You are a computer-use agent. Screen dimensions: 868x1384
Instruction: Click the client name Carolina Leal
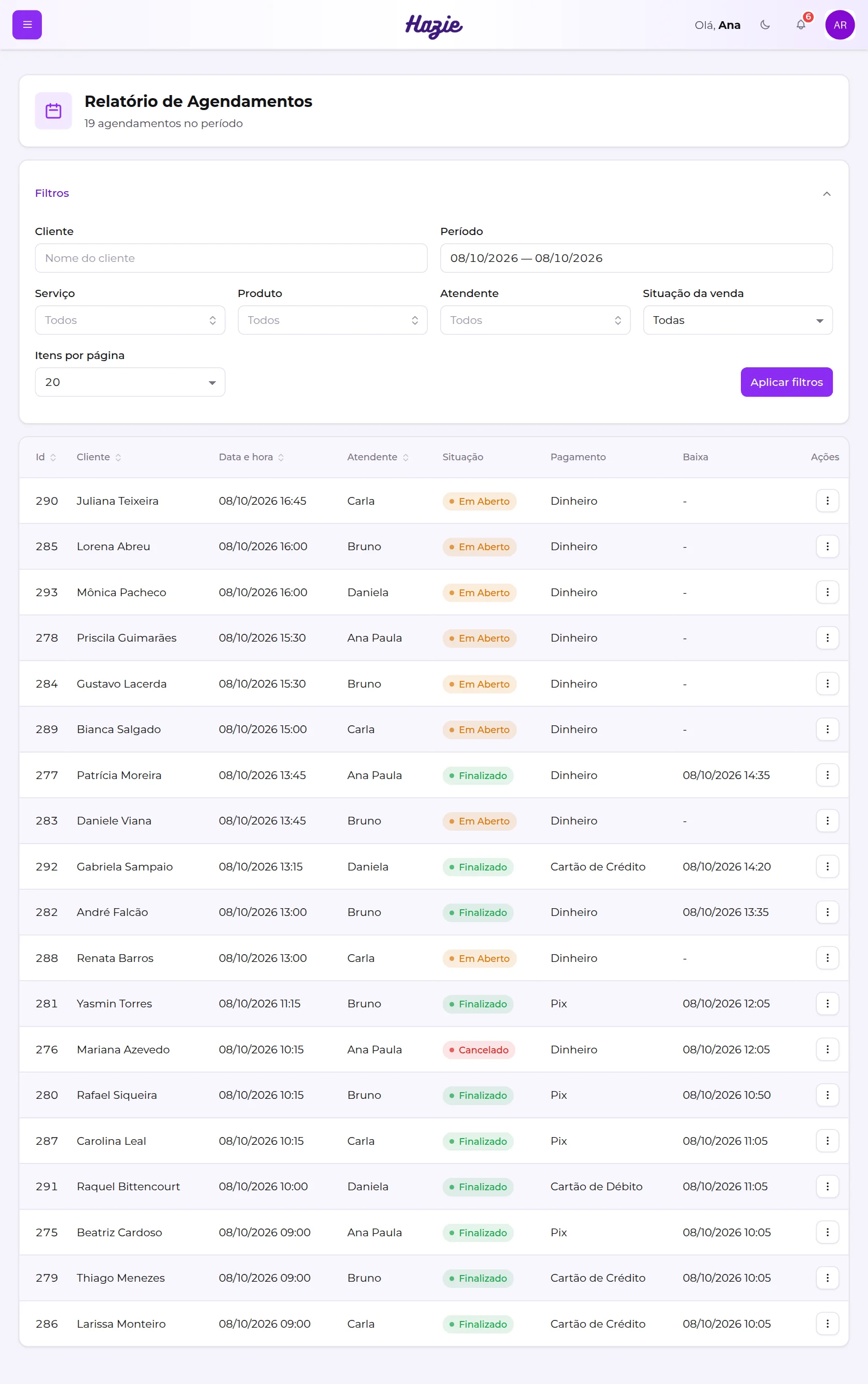[x=112, y=1141]
